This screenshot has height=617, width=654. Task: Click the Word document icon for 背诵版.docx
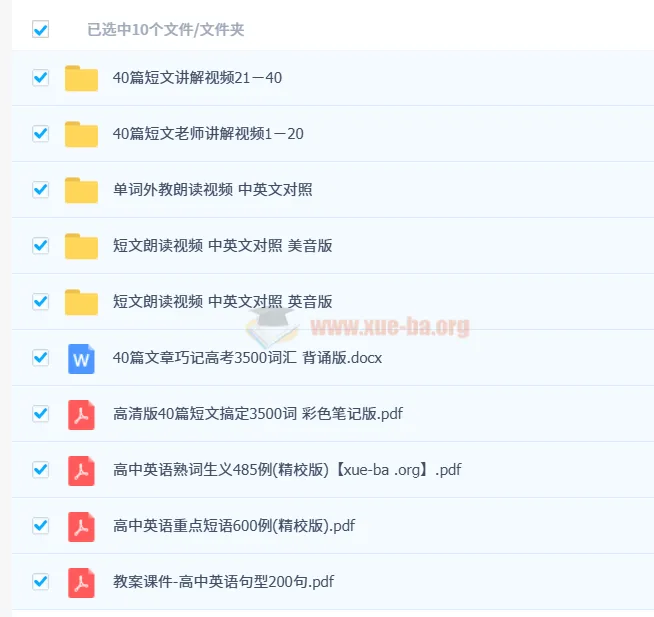(81, 358)
